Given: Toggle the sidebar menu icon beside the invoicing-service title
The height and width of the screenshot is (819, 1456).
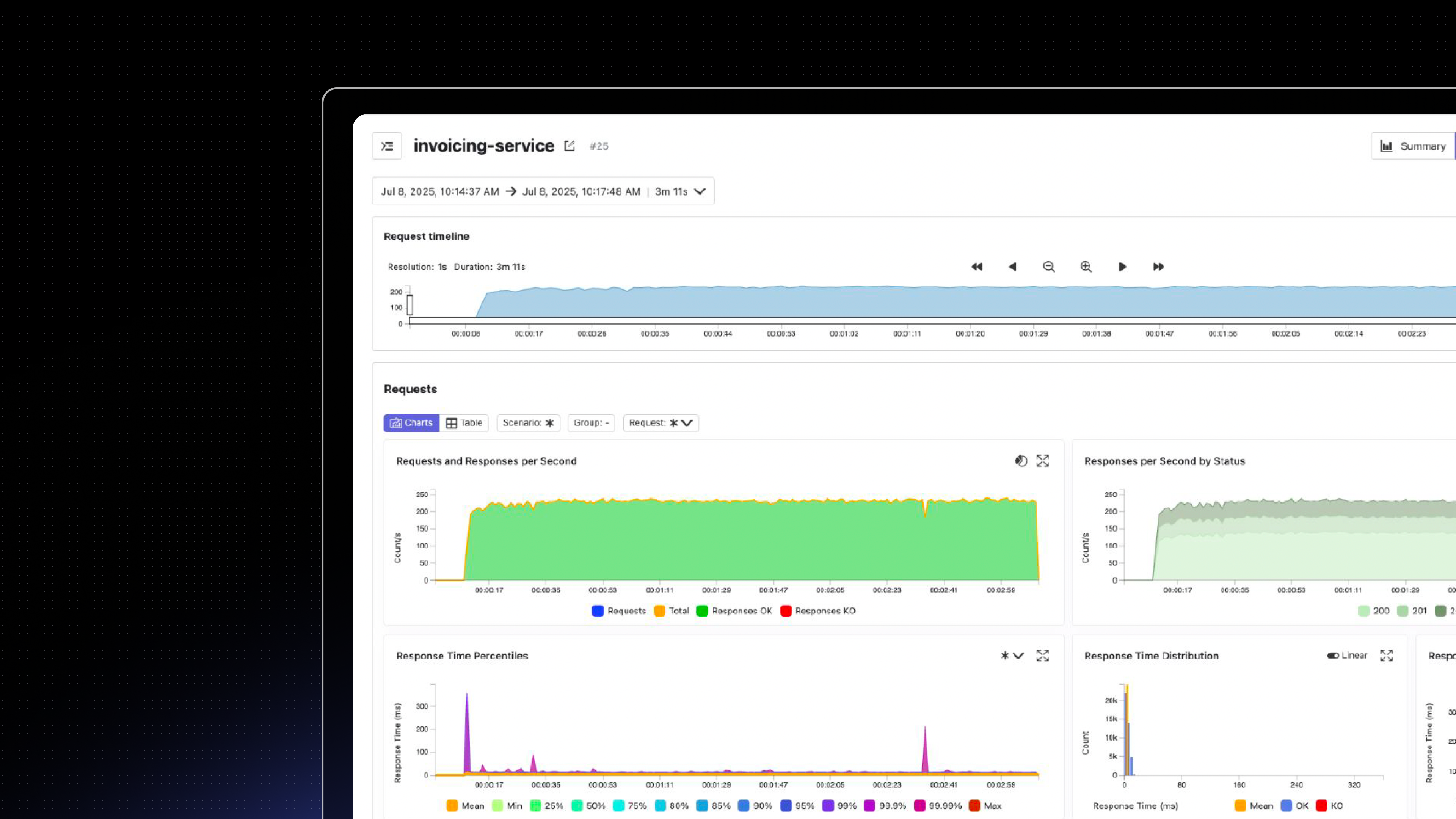Looking at the screenshot, I should (x=387, y=146).
